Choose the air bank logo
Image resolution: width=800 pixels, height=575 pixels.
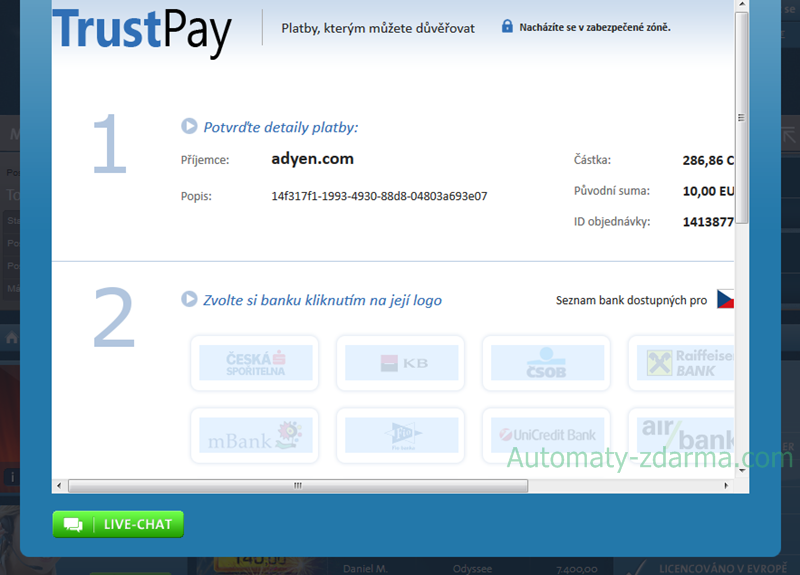[682, 435]
